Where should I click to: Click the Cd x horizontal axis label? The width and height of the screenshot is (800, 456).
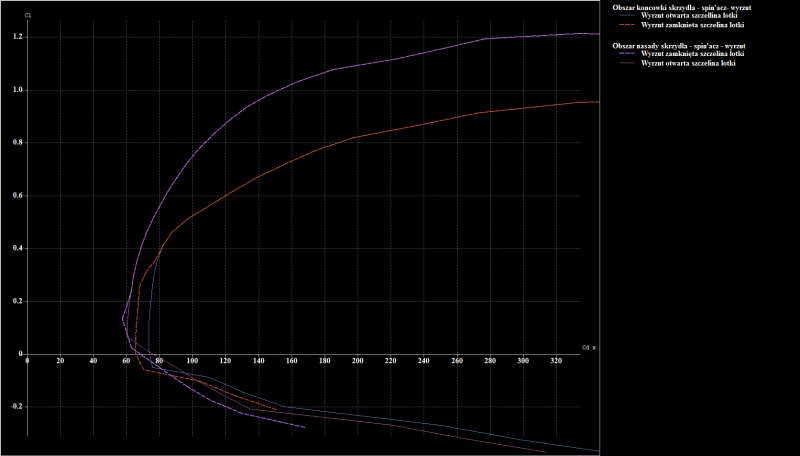point(588,347)
